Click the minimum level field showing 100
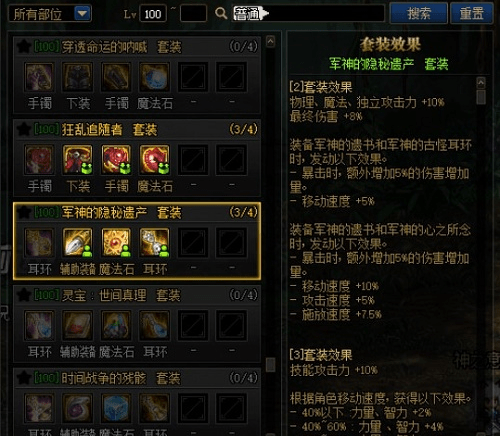501x436 pixels. point(153,14)
